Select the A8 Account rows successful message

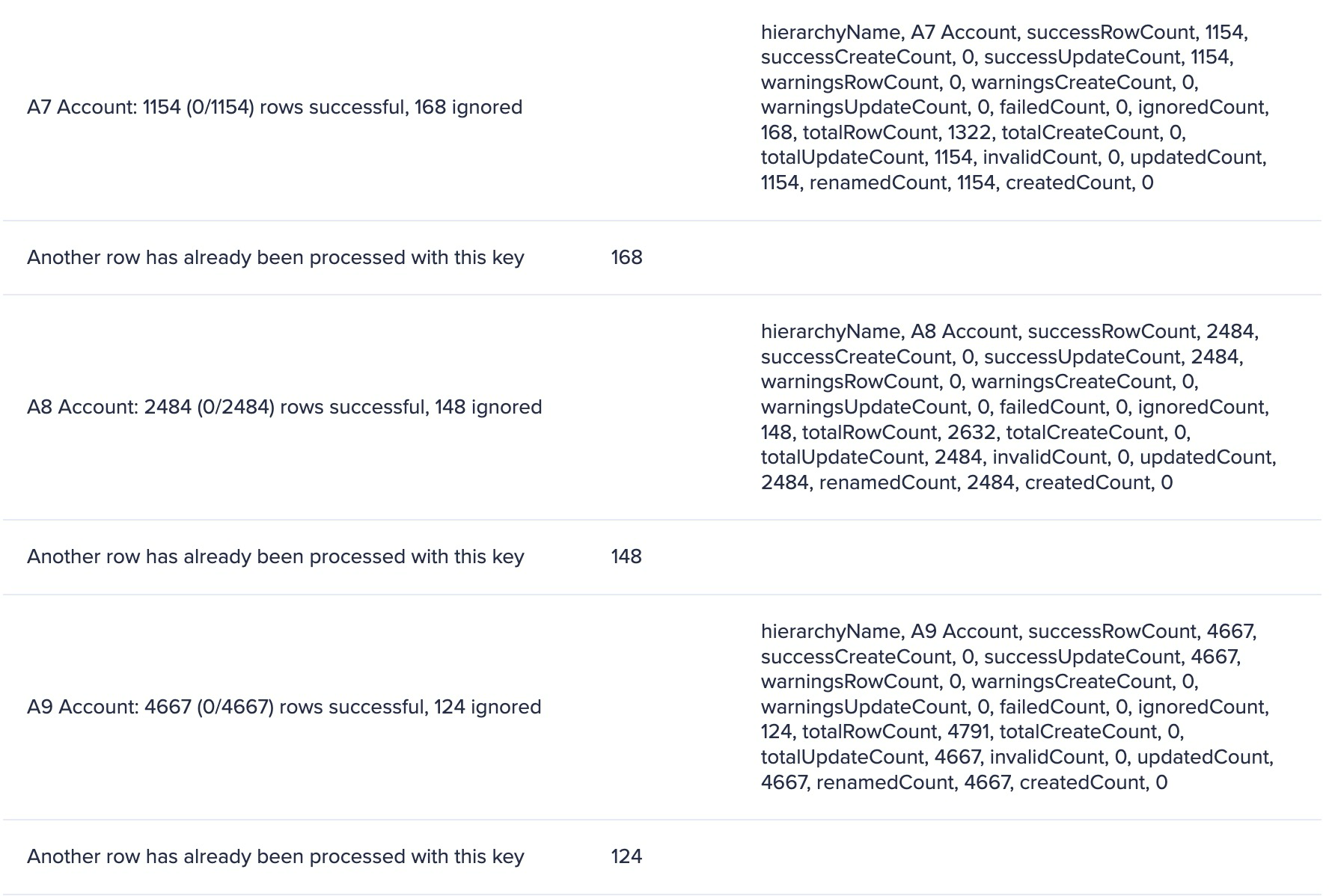pos(284,408)
